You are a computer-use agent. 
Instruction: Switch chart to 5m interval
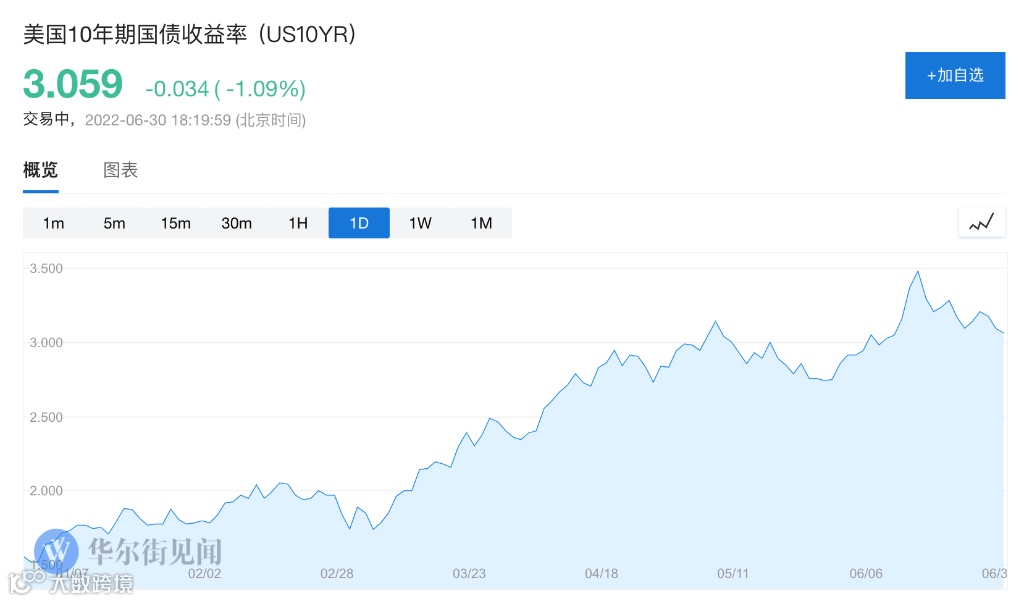tap(114, 223)
